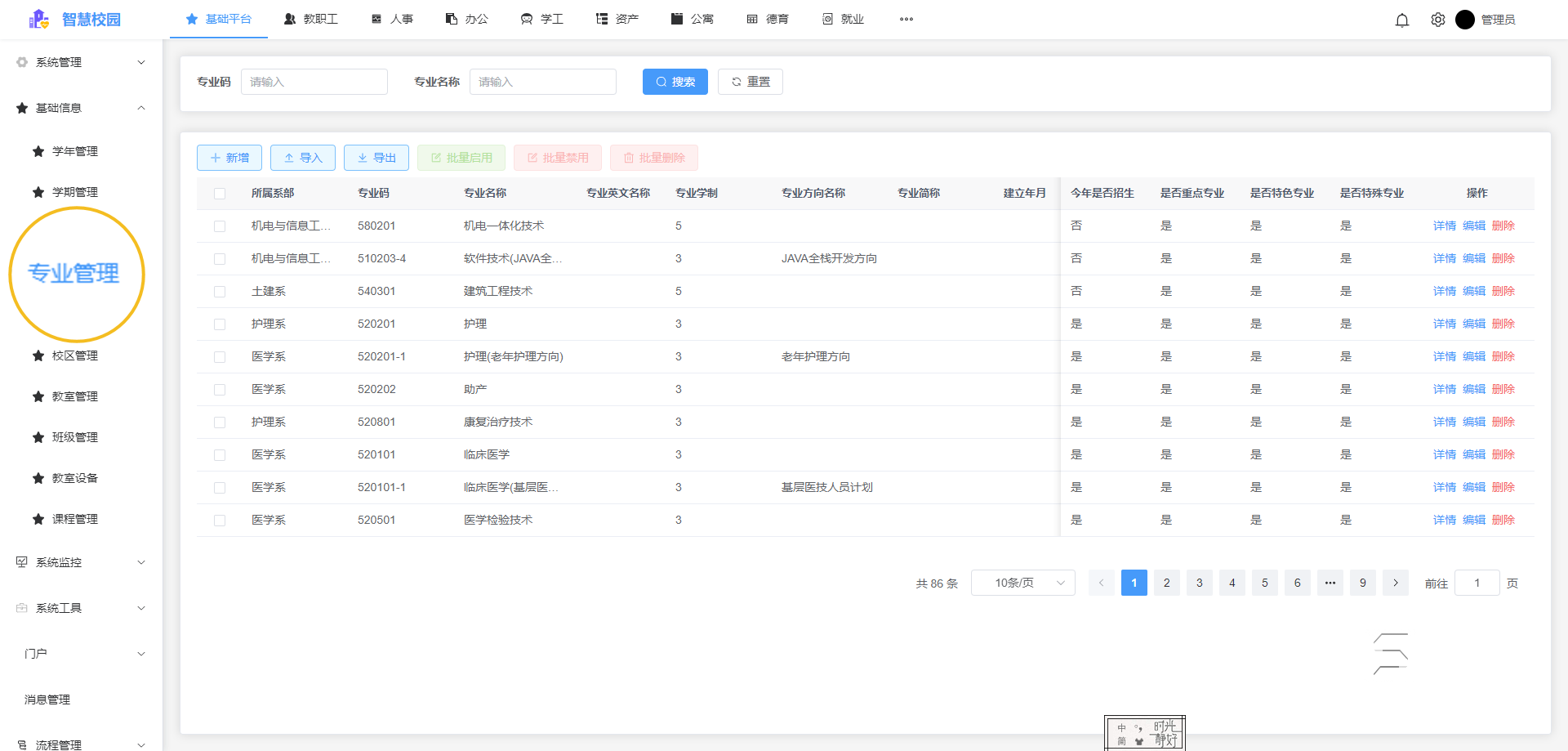This screenshot has width=1568, height=751.
Task: Open the 10条/页 page size dropdown
Action: [x=1022, y=583]
